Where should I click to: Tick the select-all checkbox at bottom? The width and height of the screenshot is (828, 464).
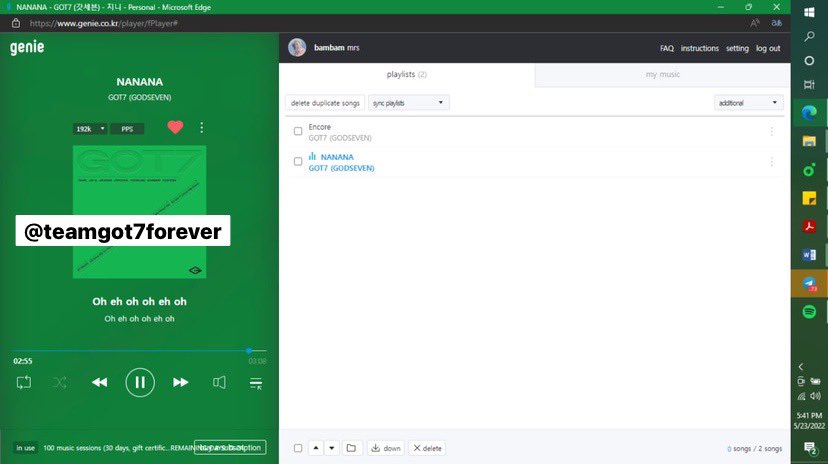298,448
